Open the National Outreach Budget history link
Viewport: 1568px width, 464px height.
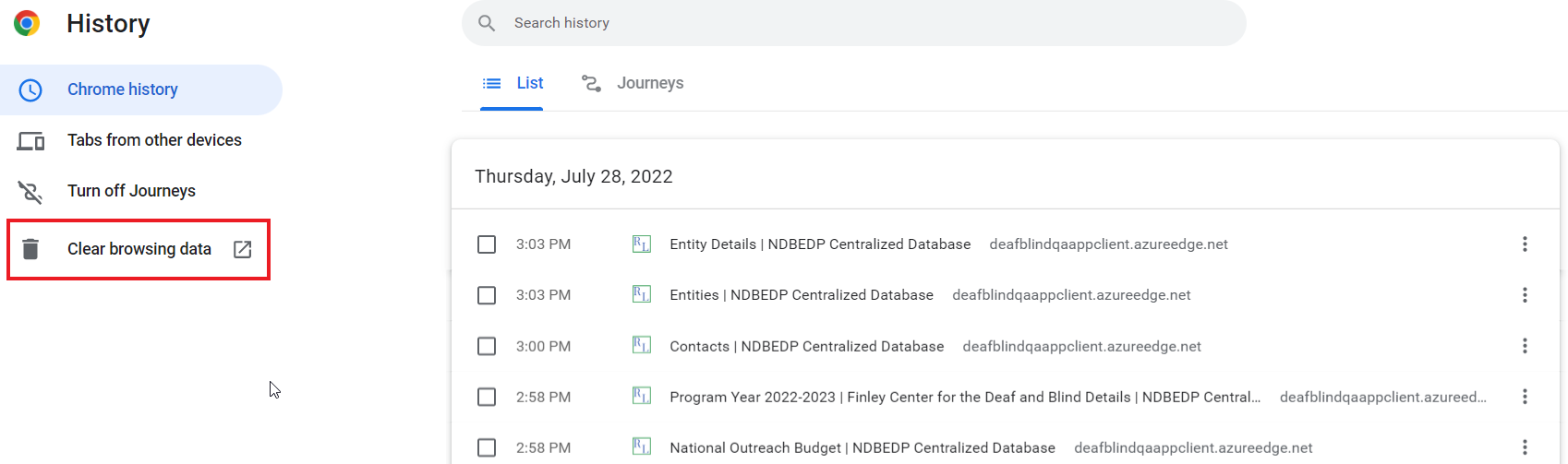click(862, 448)
